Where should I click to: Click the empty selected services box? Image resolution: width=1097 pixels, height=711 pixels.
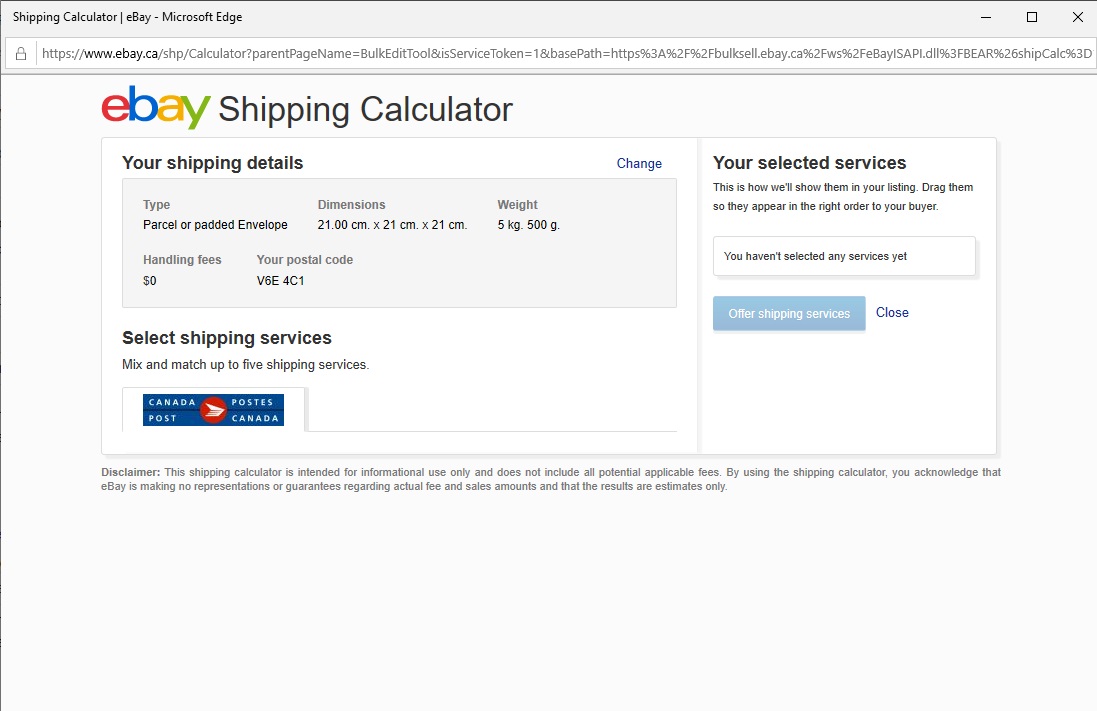pyautogui.click(x=844, y=256)
